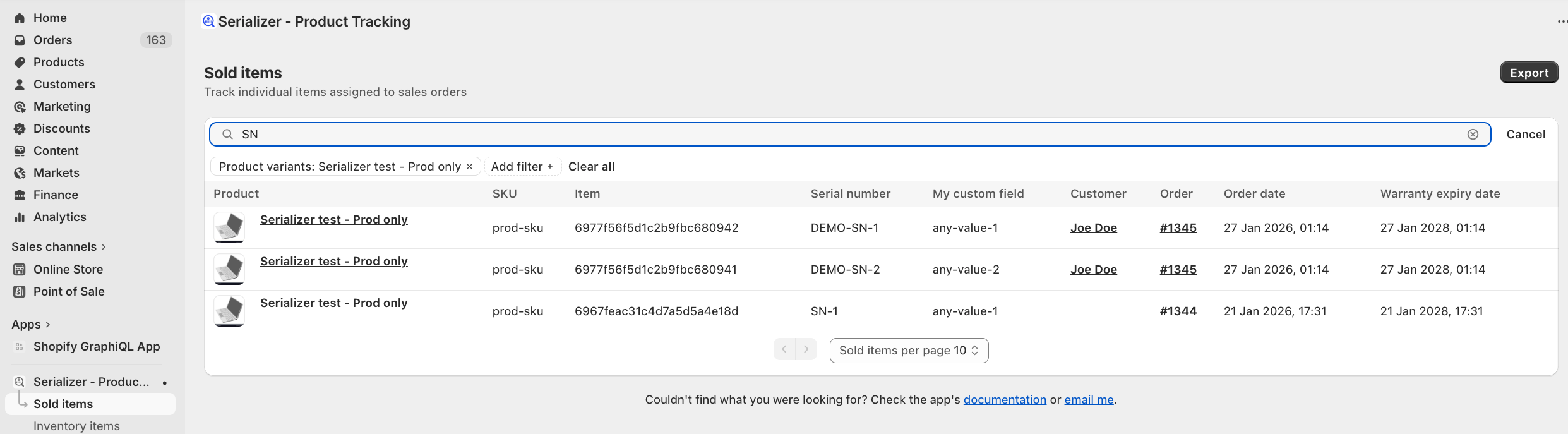1568x434 pixels.
Task: Click the Home icon in sidebar
Action: (20, 18)
